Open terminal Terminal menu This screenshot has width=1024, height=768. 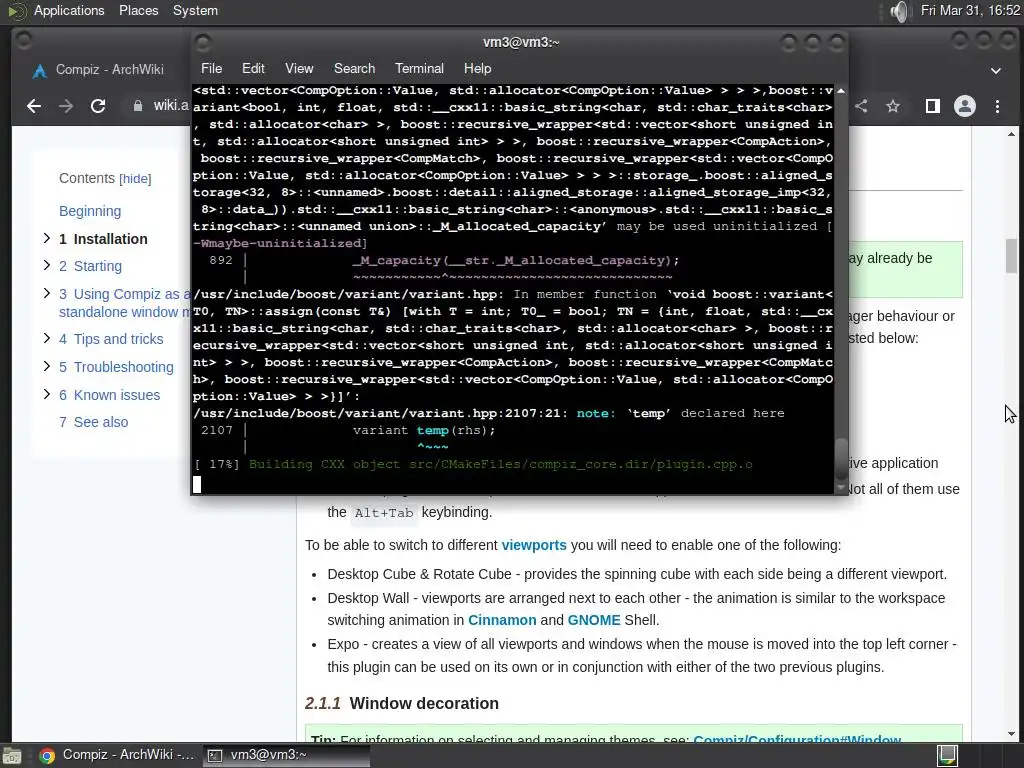[419, 69]
